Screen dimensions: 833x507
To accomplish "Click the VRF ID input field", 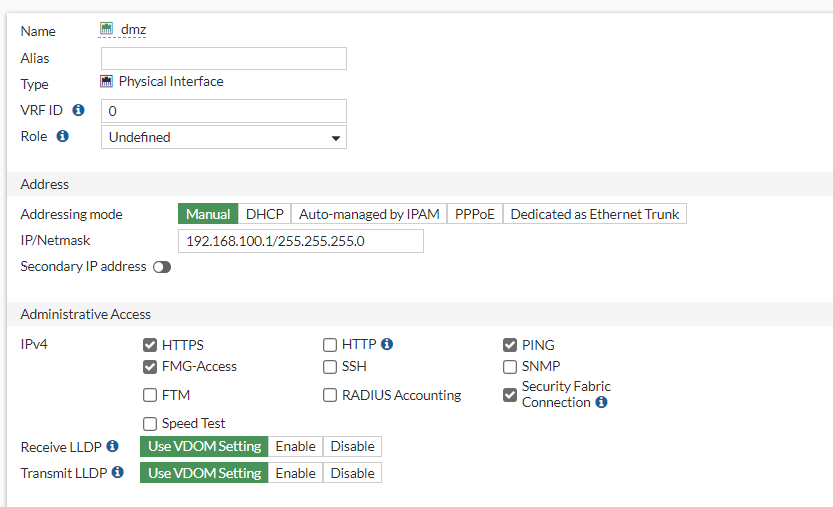I will tap(224, 111).
